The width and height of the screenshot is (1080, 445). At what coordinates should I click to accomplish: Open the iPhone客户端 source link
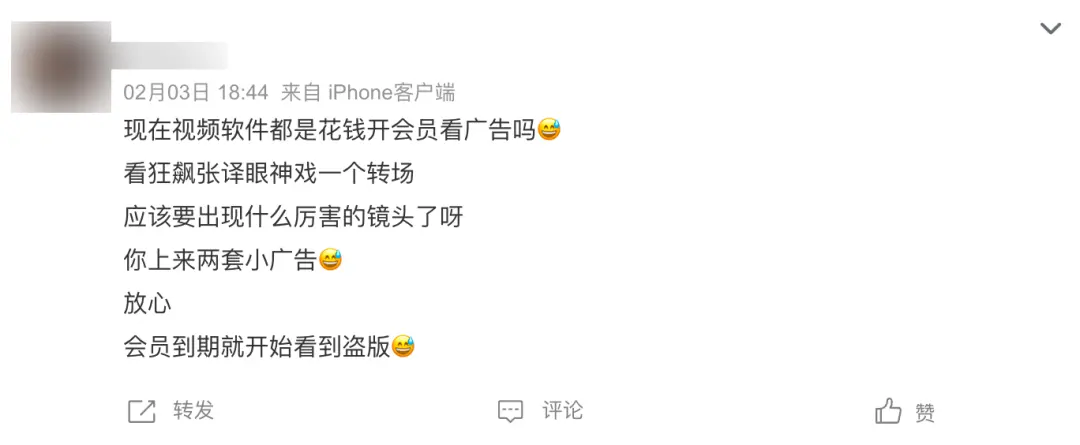click(x=391, y=92)
